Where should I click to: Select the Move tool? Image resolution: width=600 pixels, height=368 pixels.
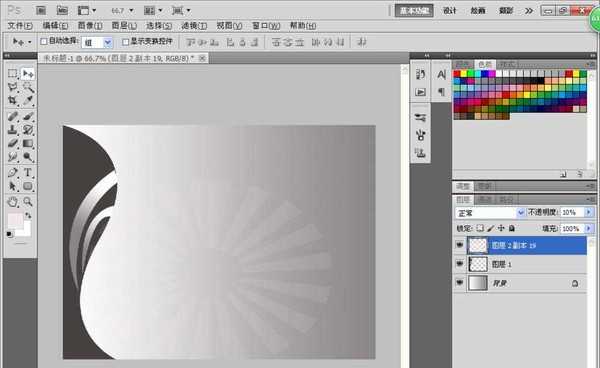28,73
